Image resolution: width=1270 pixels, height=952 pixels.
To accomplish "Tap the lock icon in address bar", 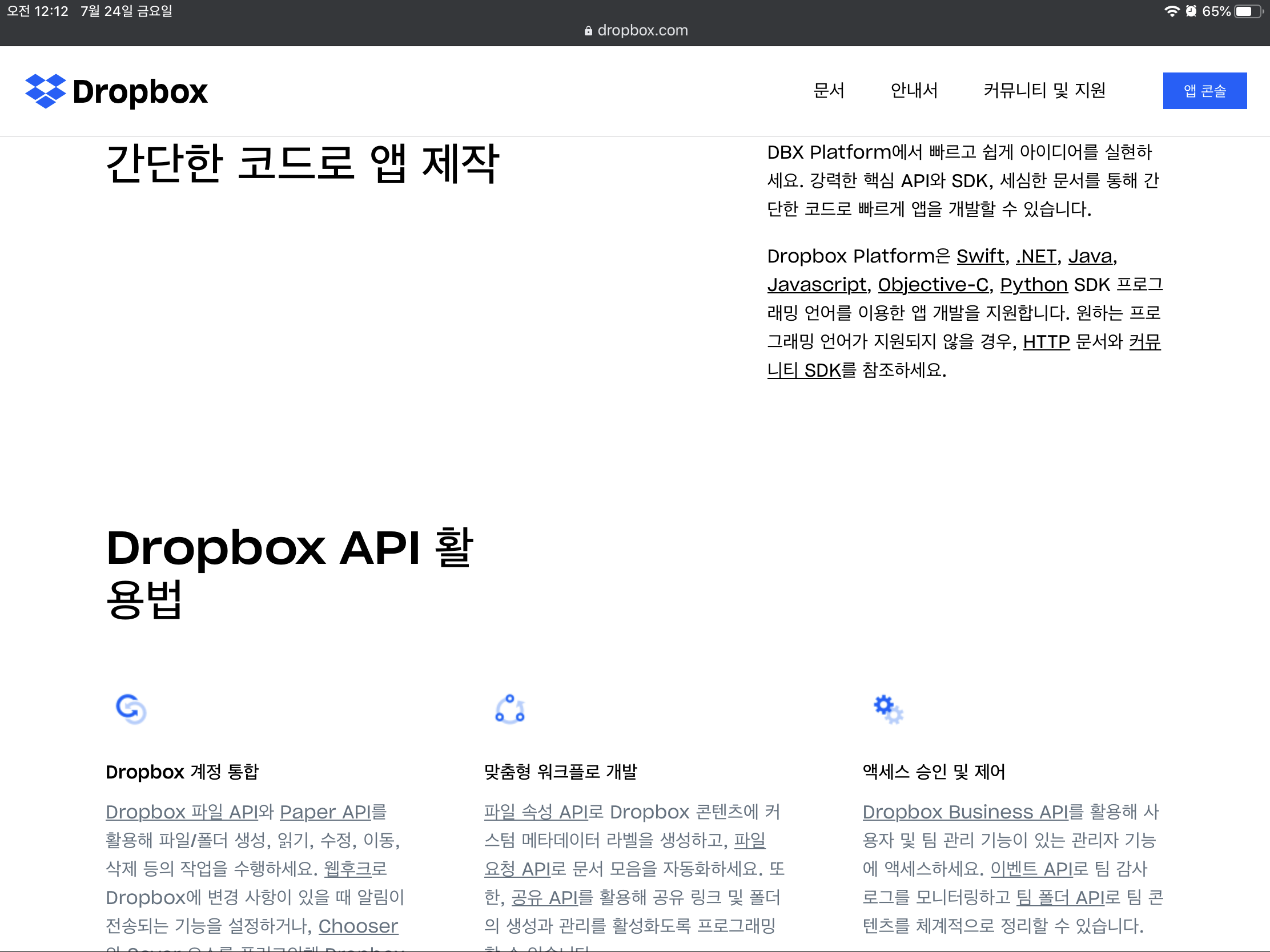I will tap(588, 31).
